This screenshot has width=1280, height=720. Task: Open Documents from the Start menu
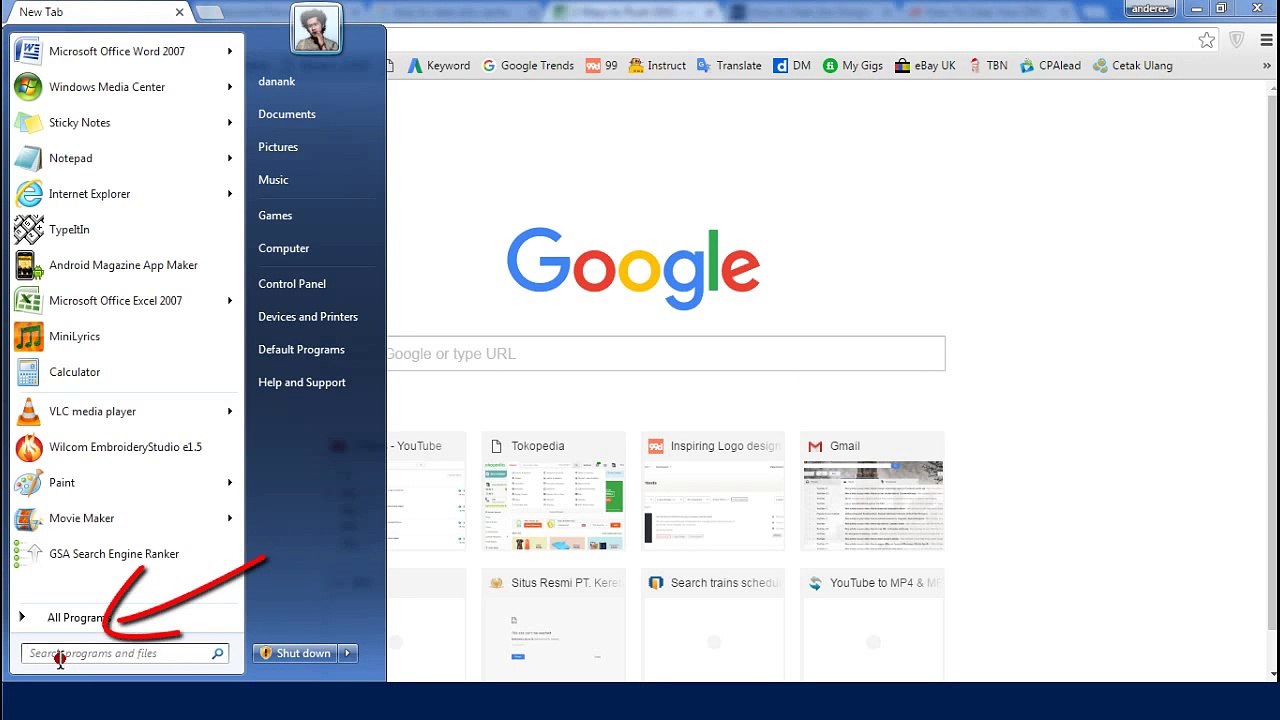pos(287,114)
